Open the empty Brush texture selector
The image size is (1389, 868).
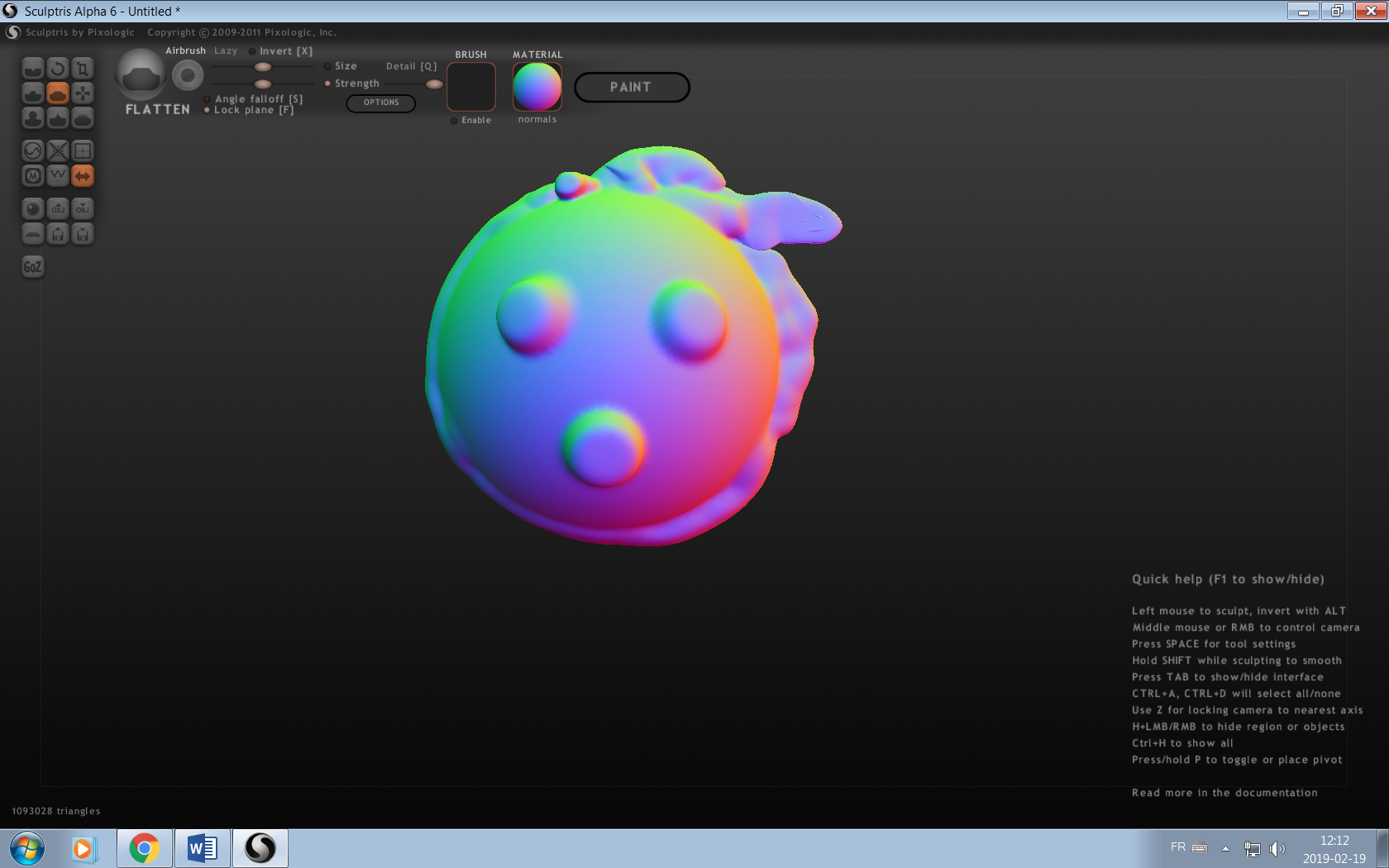coord(471,87)
